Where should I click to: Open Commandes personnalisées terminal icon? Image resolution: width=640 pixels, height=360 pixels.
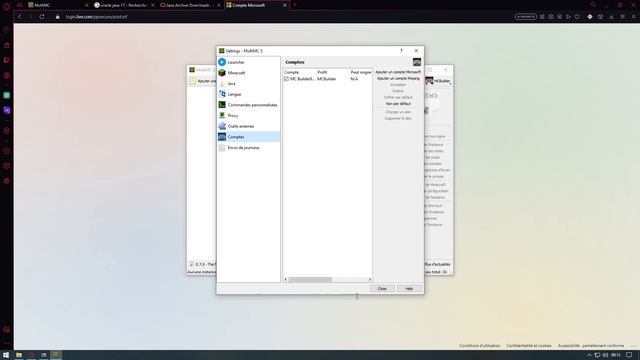[222, 104]
